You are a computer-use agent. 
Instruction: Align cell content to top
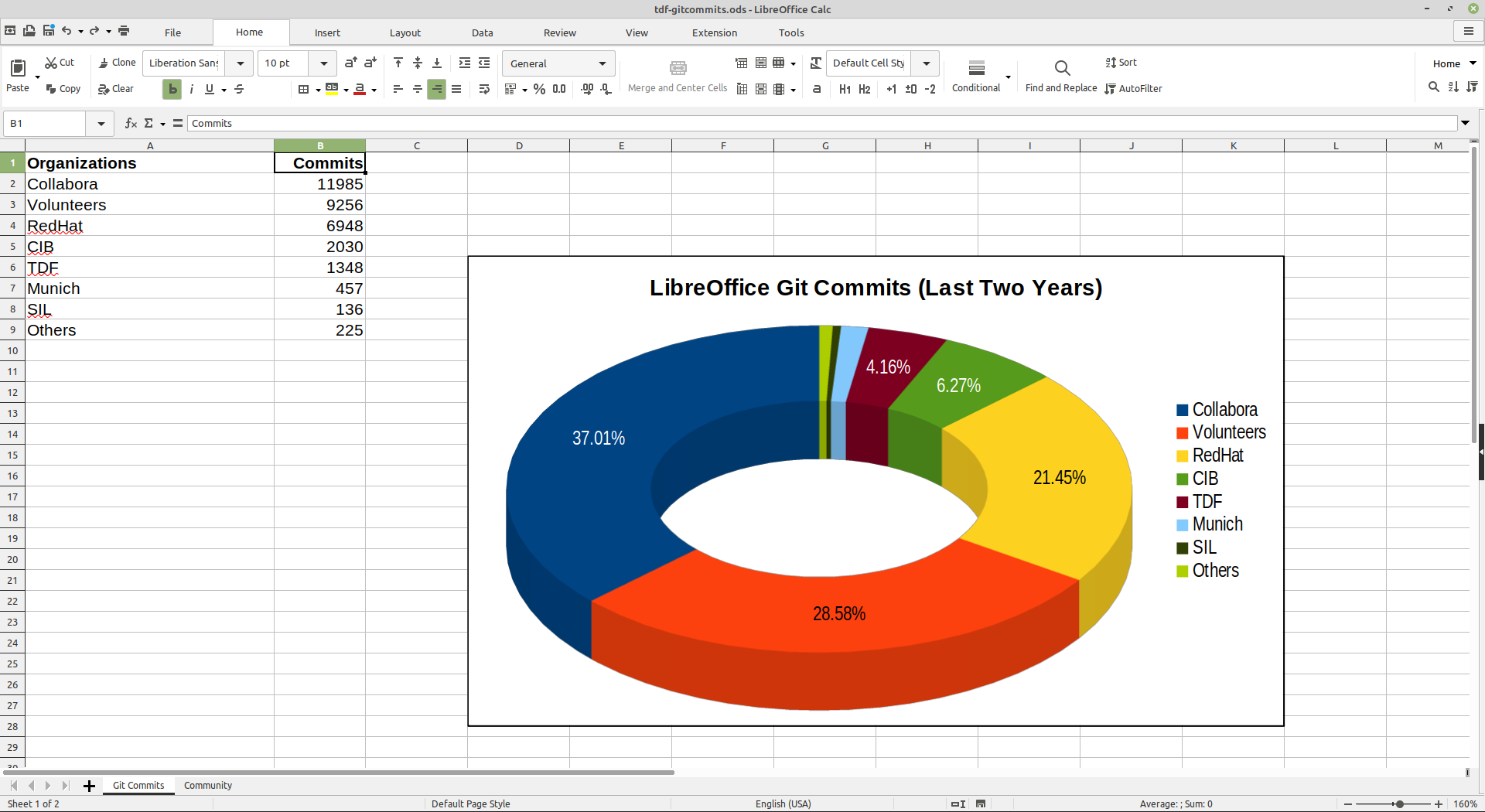398,63
